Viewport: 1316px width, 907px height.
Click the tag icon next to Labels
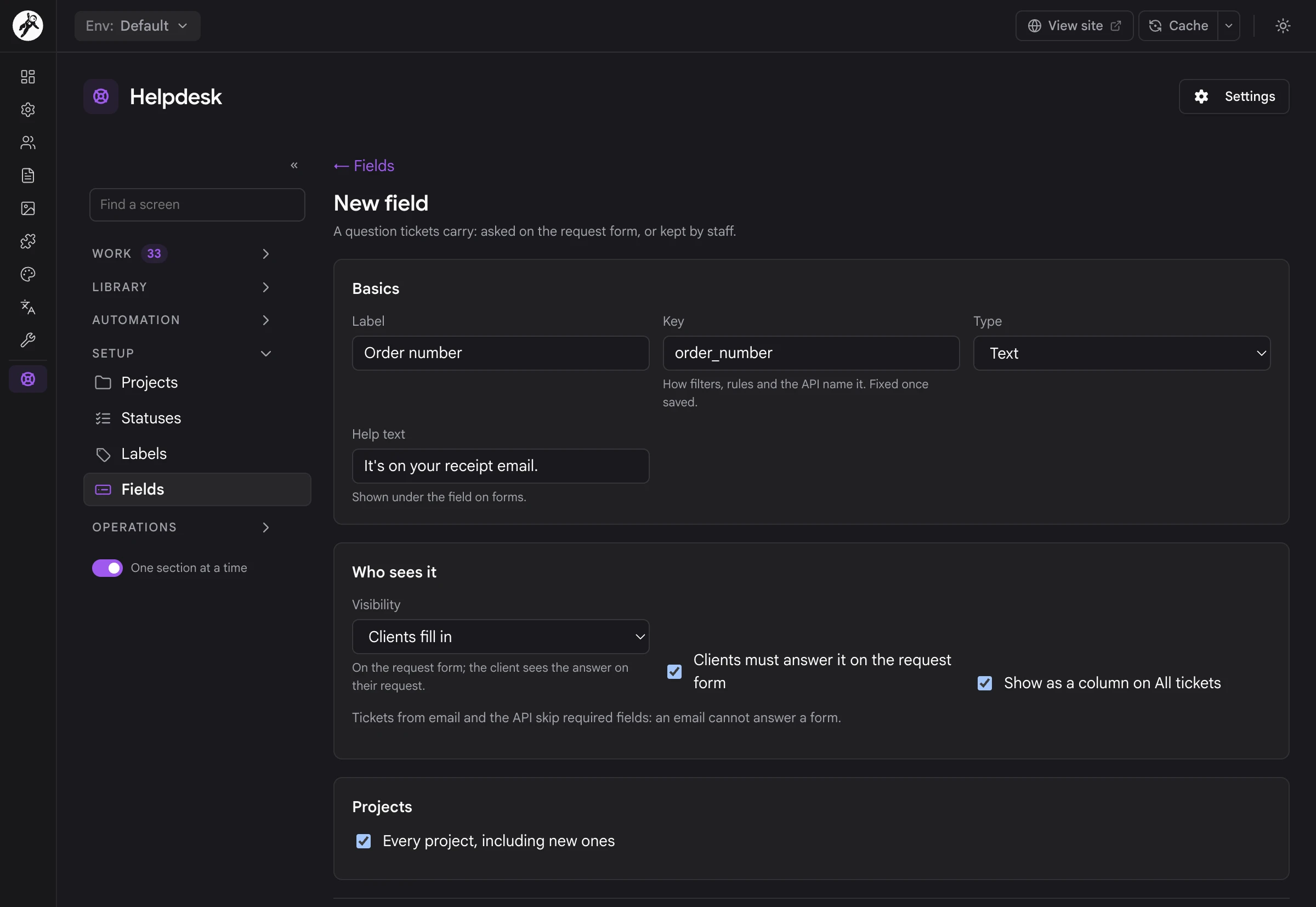103,454
